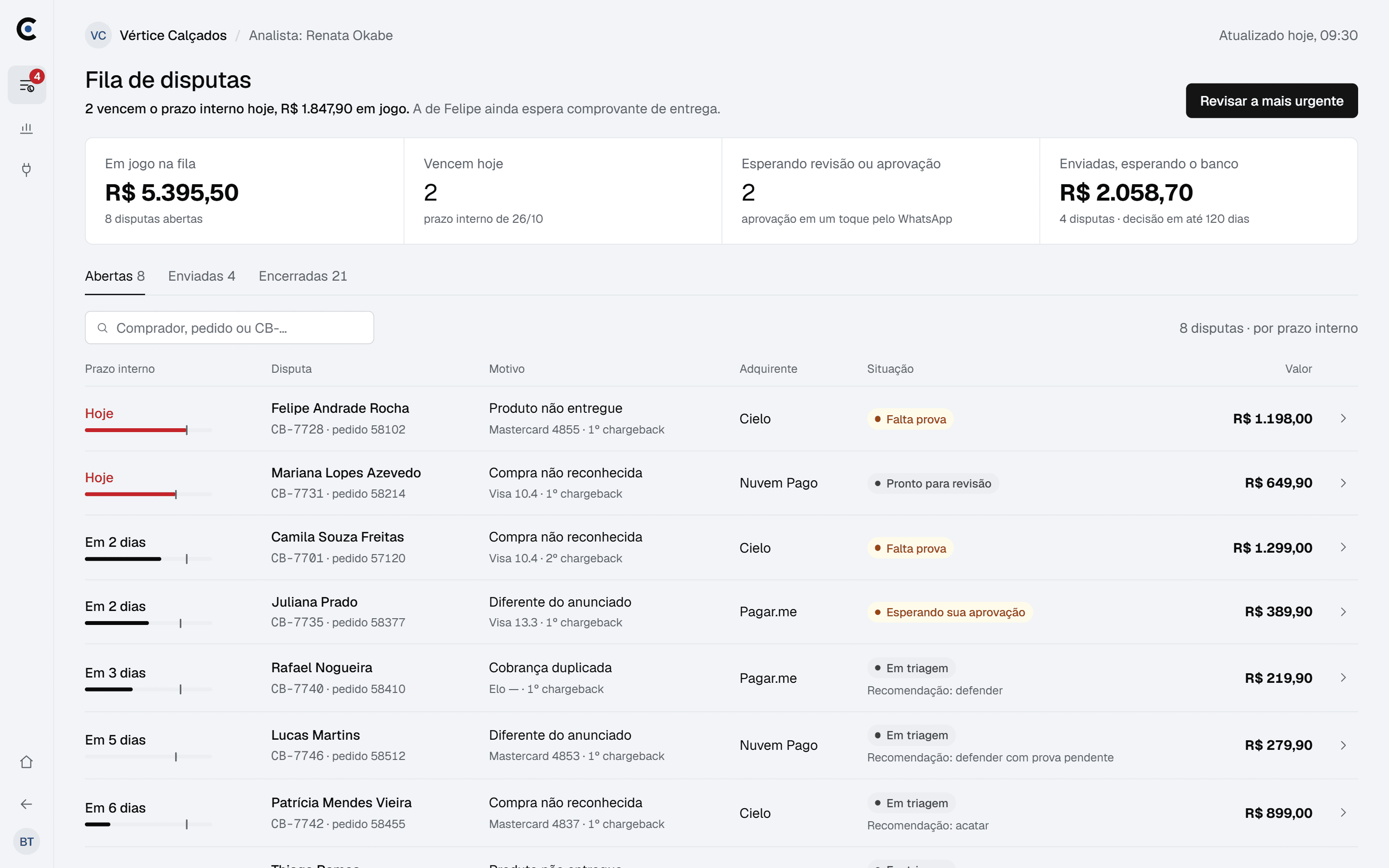Expand Patrícia Mendes Vieira dispute chevron
The width and height of the screenshot is (1389, 868).
pyautogui.click(x=1343, y=813)
